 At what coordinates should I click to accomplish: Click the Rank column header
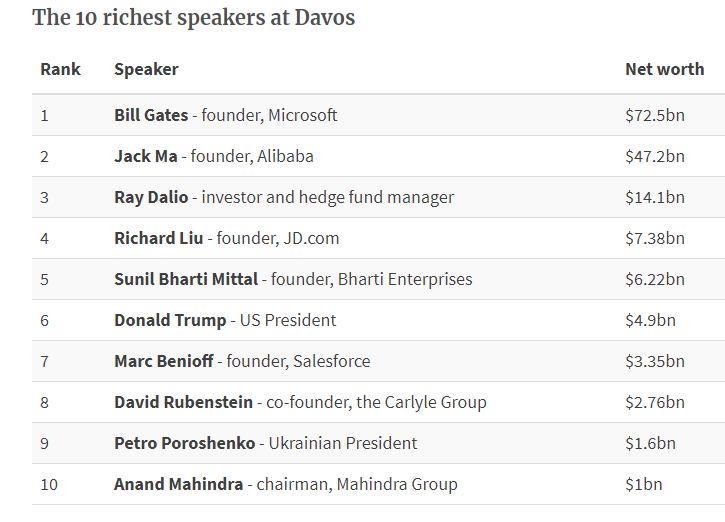point(60,69)
